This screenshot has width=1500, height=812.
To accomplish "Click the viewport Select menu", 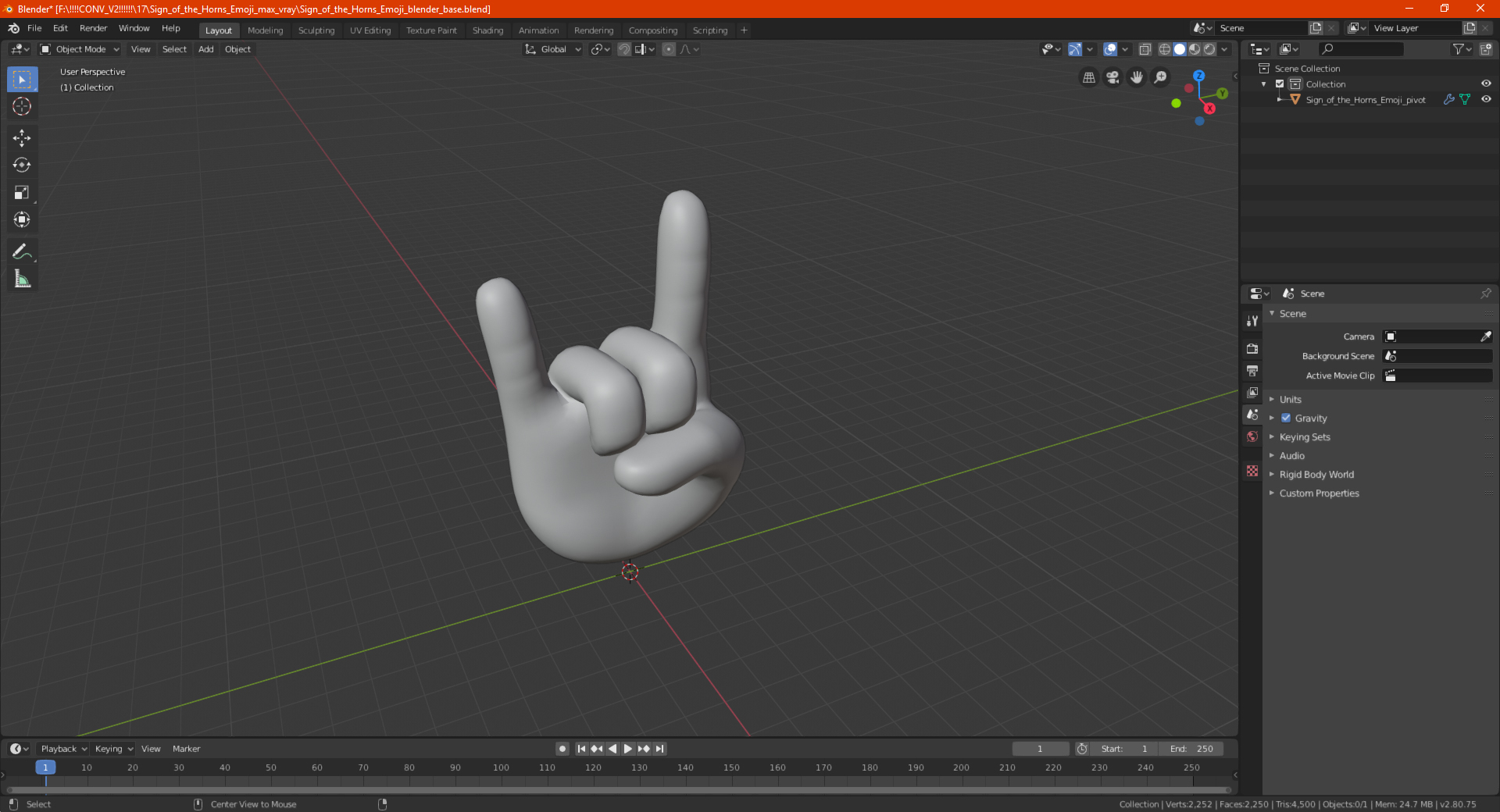I will coord(174,49).
